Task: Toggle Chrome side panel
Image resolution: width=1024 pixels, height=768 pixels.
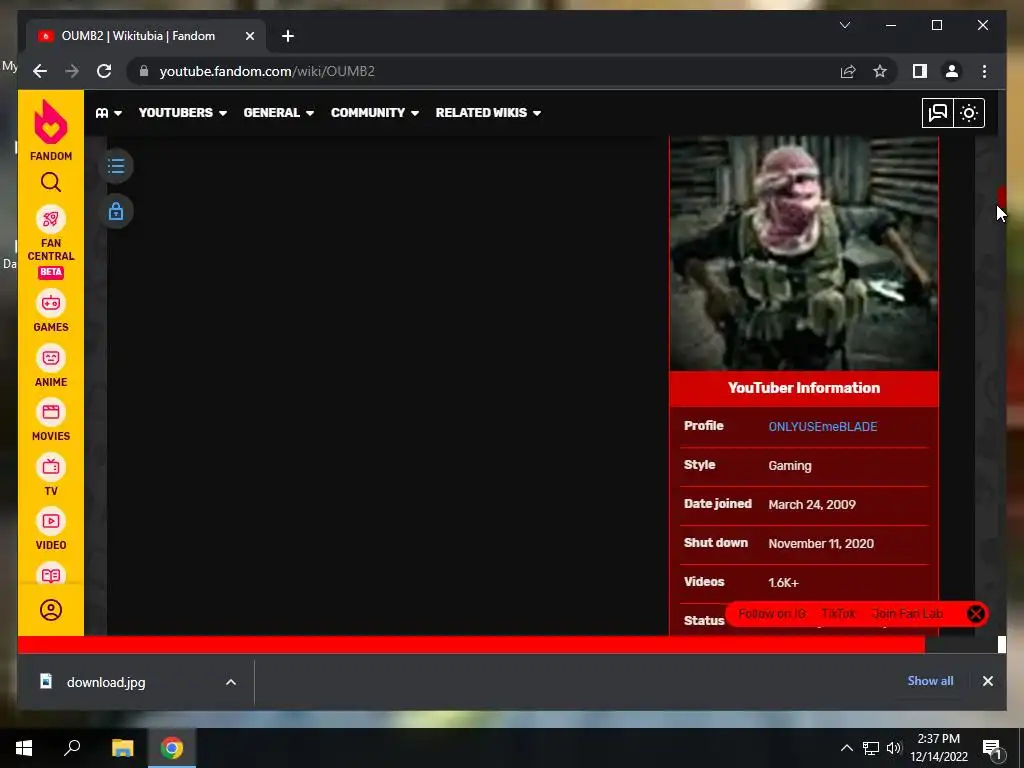Action: 920,71
